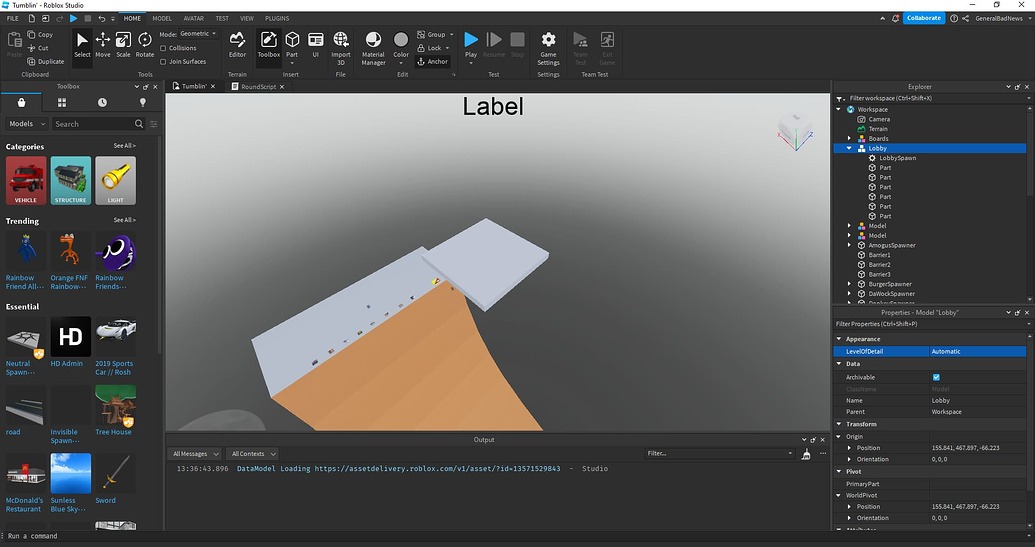Enable the Collisions checkbox
1035x547 pixels.
[x=163, y=48]
